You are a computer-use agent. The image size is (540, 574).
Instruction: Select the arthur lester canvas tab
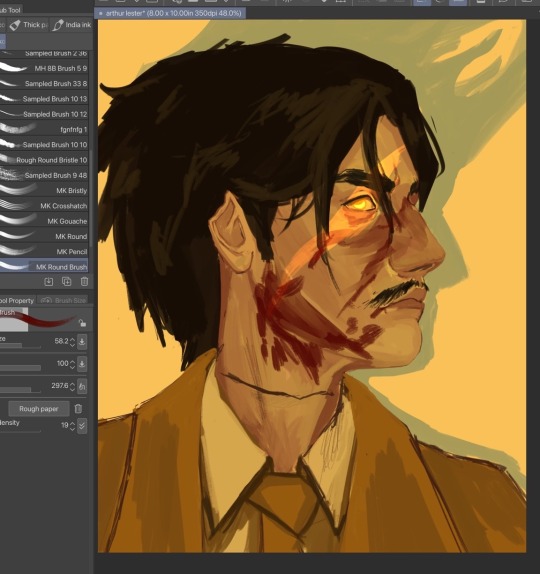click(170, 13)
